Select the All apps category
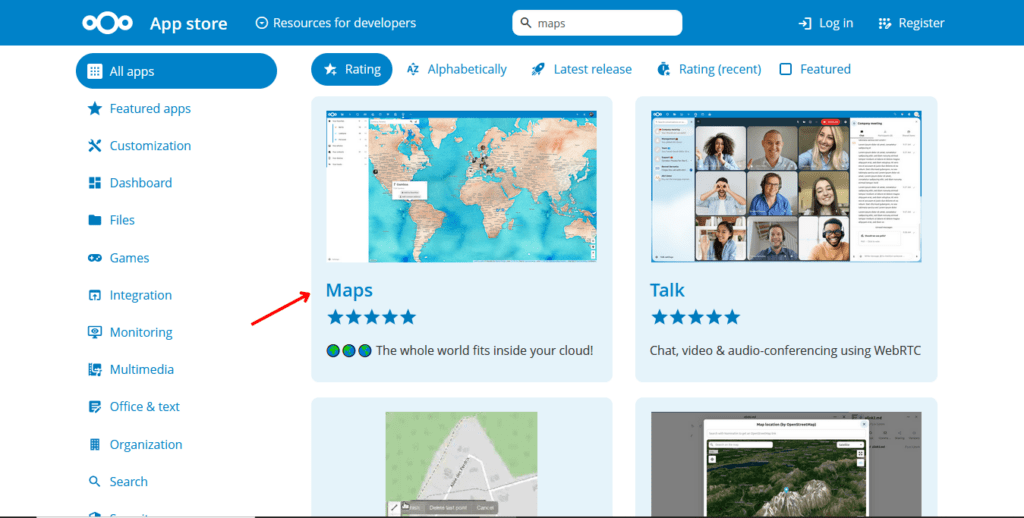Screen dimensions: 1024x518 coord(176,71)
